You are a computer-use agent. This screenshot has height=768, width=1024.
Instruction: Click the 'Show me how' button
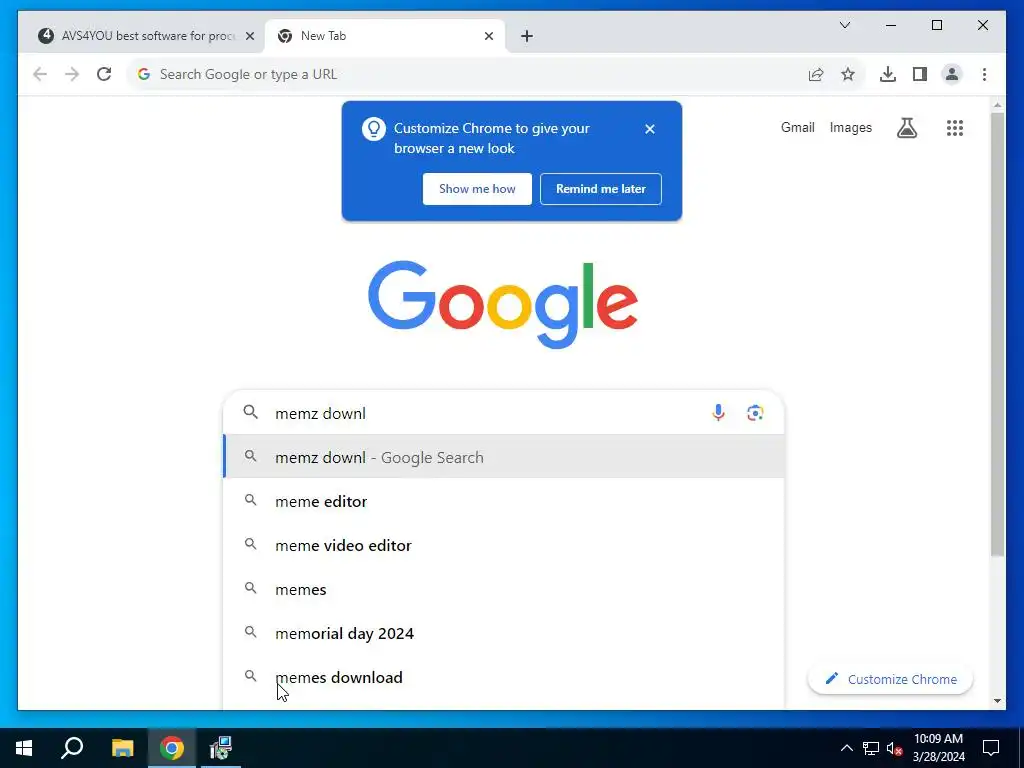tap(477, 189)
